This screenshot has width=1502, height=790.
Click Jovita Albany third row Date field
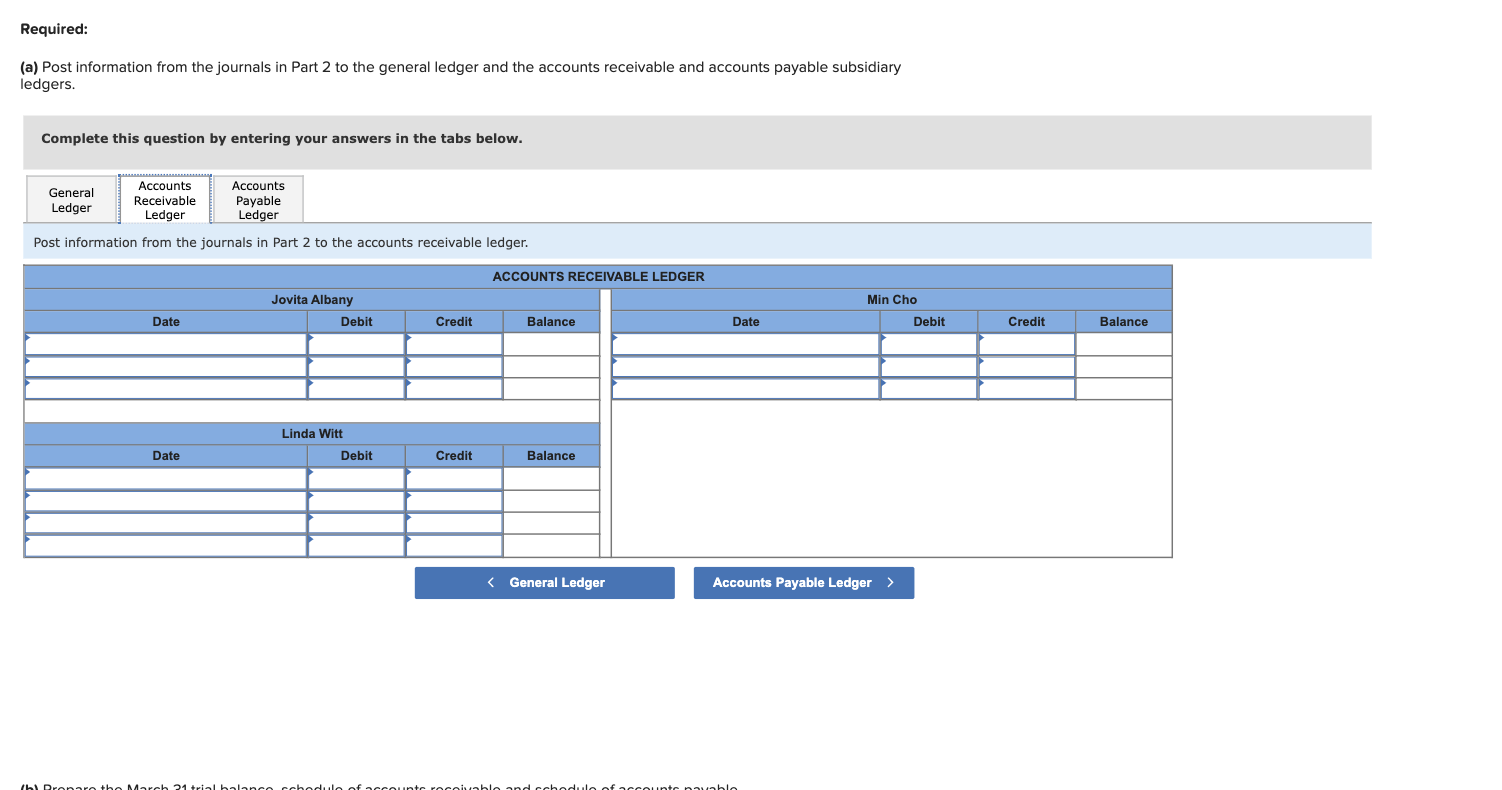166,389
